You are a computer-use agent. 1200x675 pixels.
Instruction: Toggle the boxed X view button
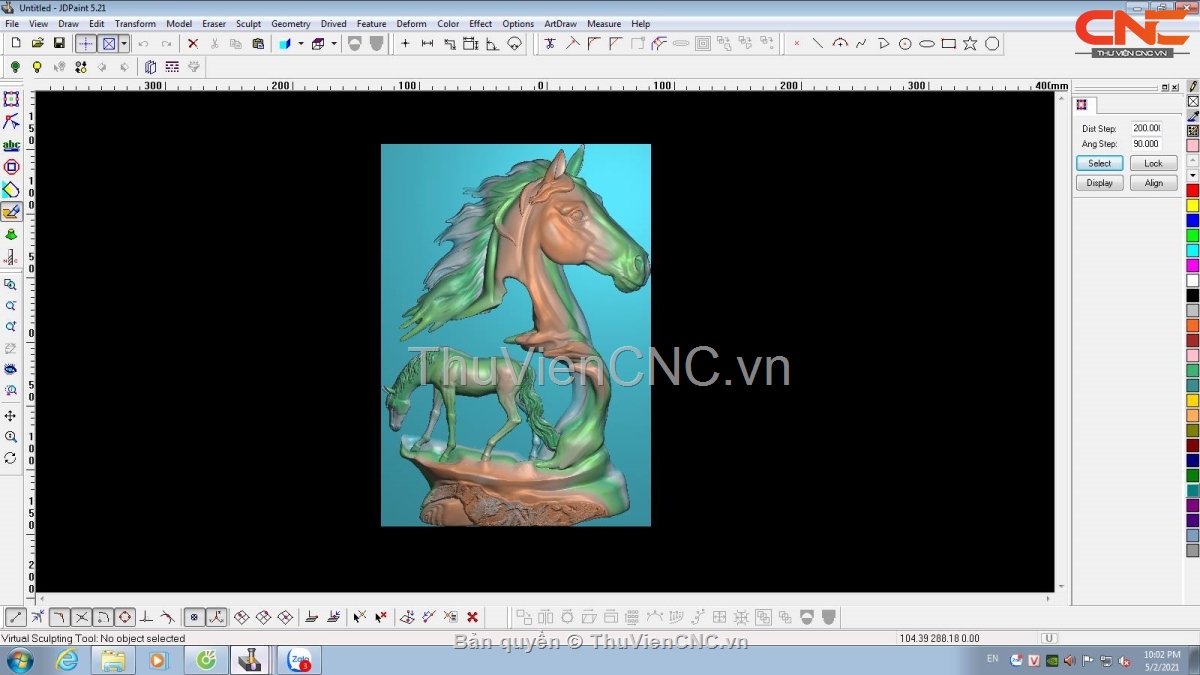point(108,44)
